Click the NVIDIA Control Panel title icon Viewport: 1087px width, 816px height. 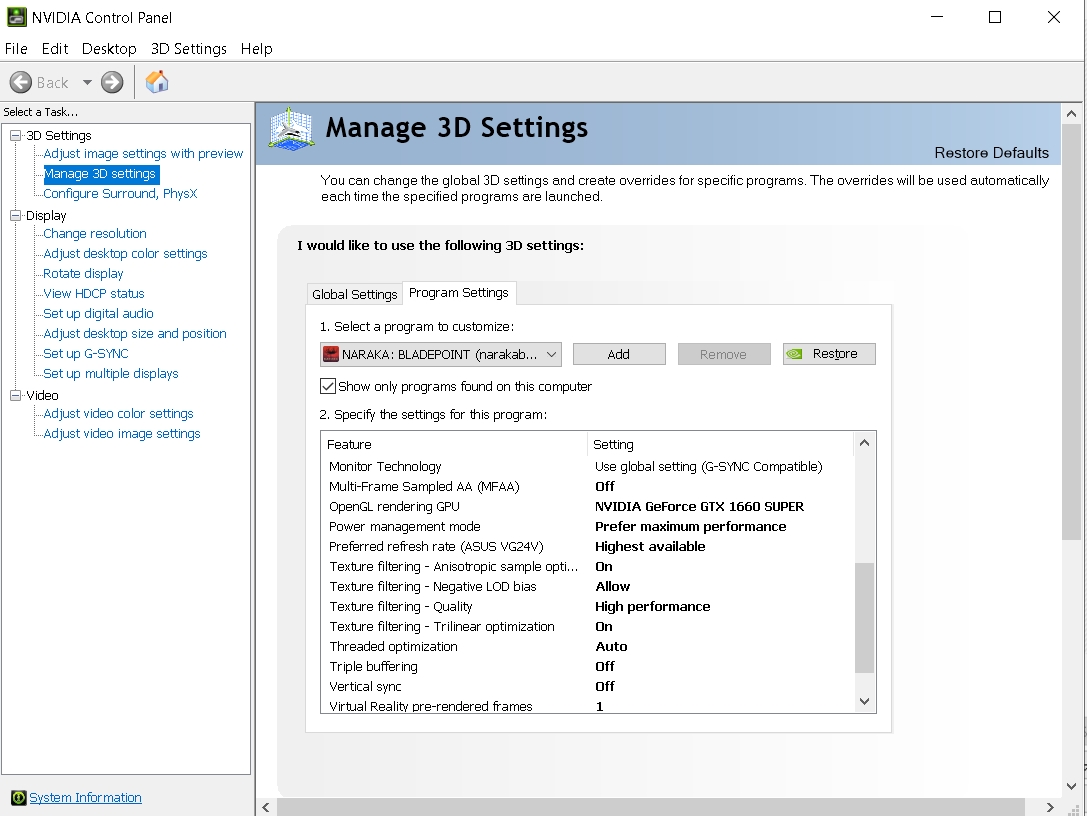(x=16, y=17)
